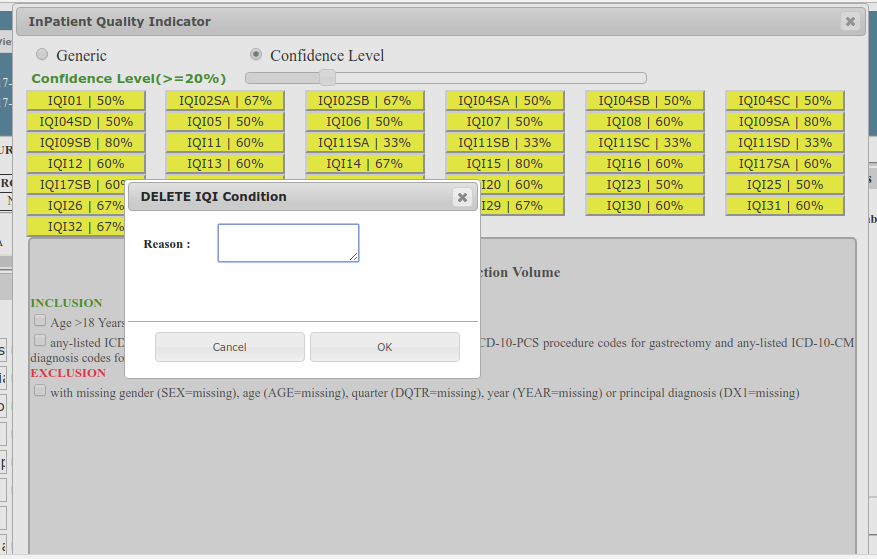Image resolution: width=877 pixels, height=559 pixels.
Task: Pick the IQI31 | 60% indicator
Action: [x=785, y=206]
